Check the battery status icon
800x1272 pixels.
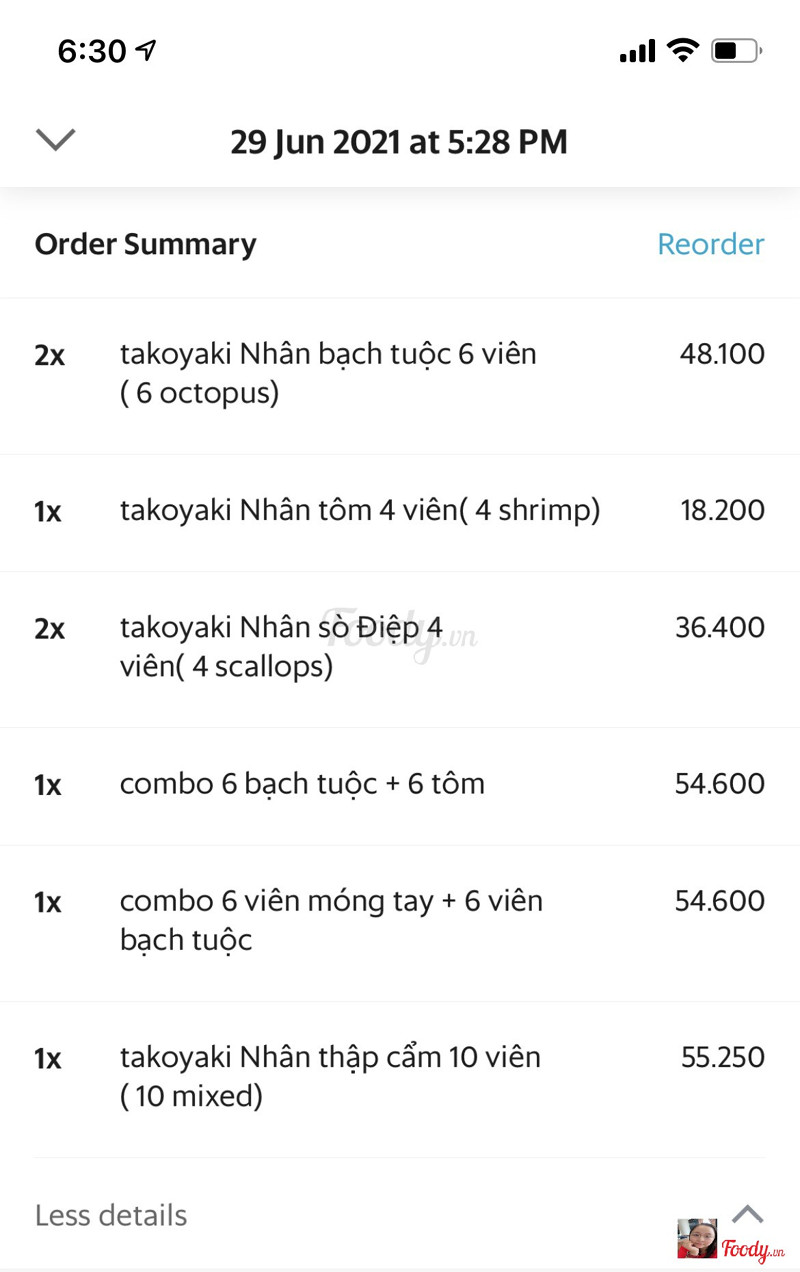click(x=737, y=50)
